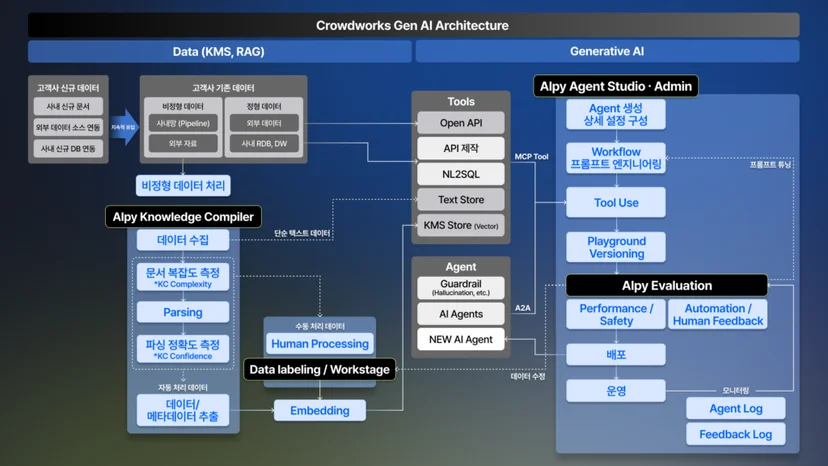
Task: Click the Data labeling / Workstage label
Action: 319,369
